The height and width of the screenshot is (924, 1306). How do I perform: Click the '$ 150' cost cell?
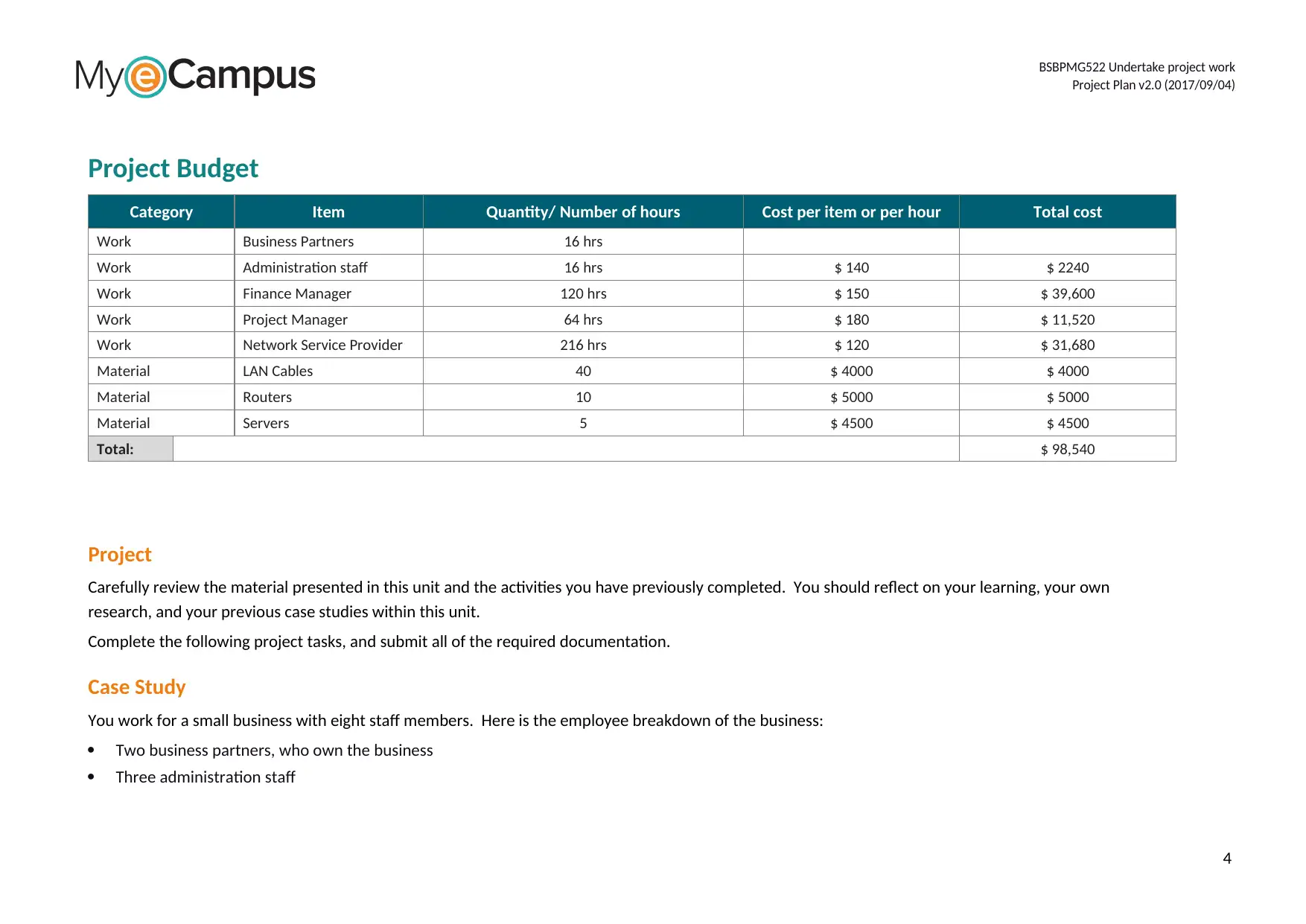pos(851,293)
